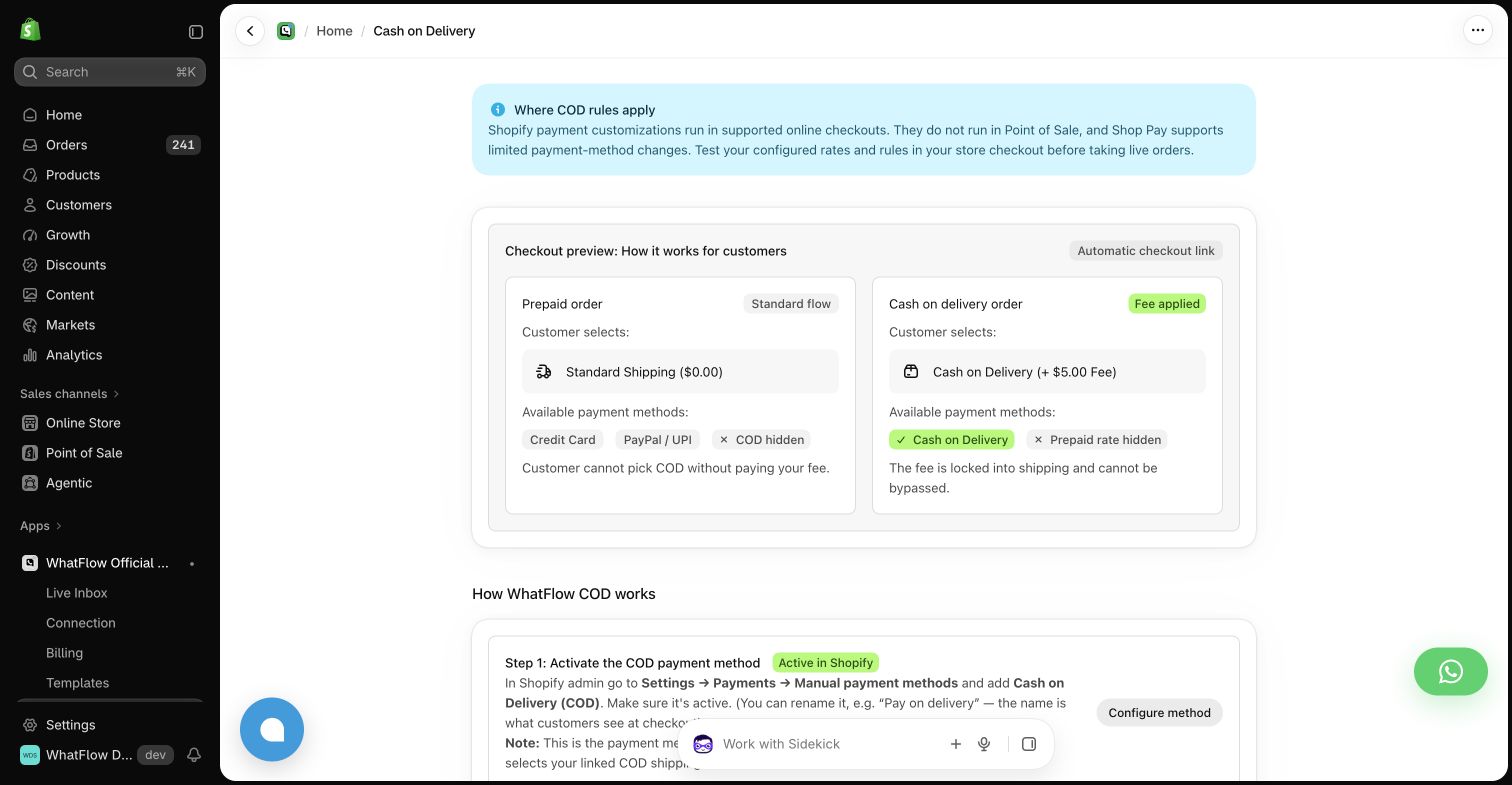The width and height of the screenshot is (1512, 785).
Task: Click the Configure method button
Action: tap(1159, 713)
